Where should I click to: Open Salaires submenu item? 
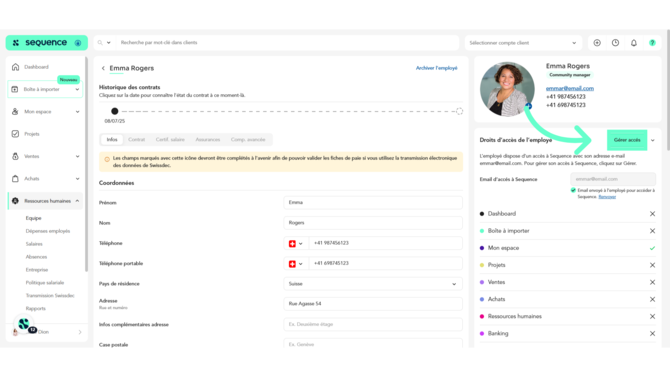tap(34, 244)
